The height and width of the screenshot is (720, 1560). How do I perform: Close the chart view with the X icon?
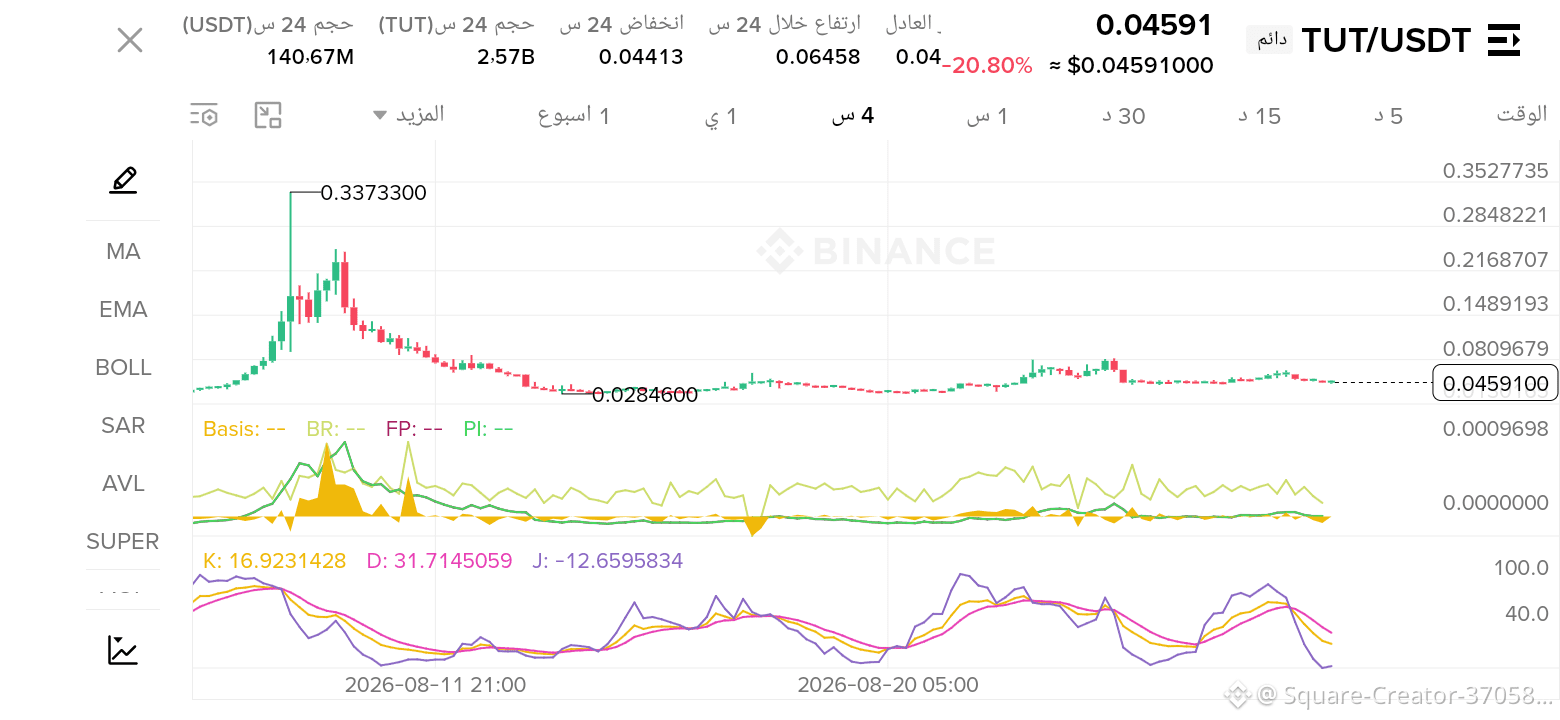click(130, 41)
